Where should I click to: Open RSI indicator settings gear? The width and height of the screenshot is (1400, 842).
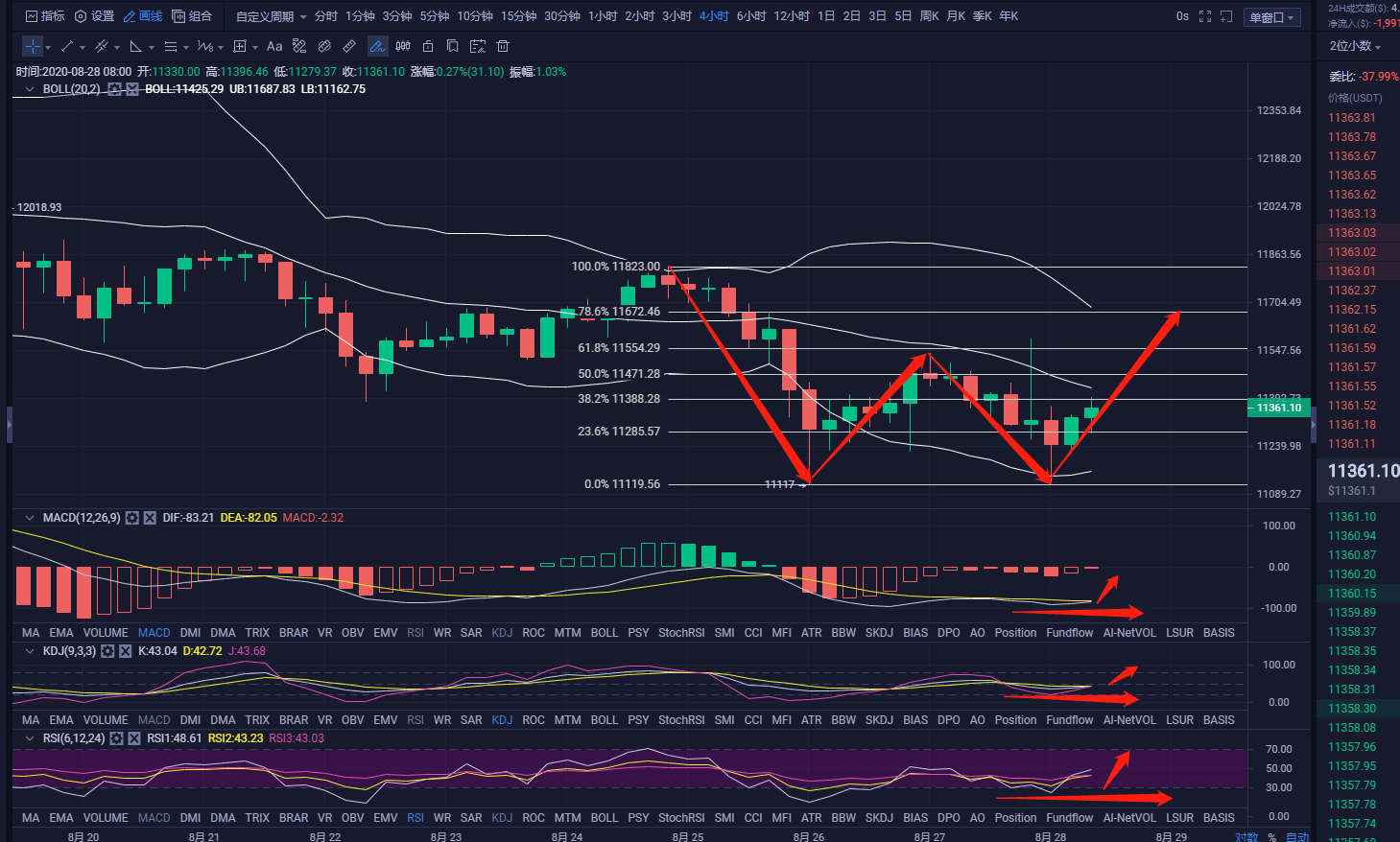click(x=116, y=738)
